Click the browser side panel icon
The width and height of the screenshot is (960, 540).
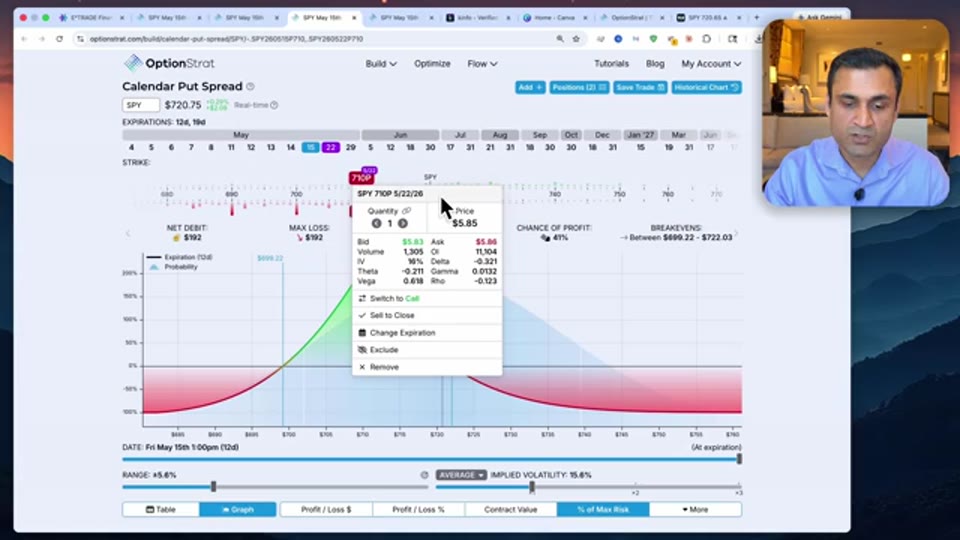tap(732, 39)
